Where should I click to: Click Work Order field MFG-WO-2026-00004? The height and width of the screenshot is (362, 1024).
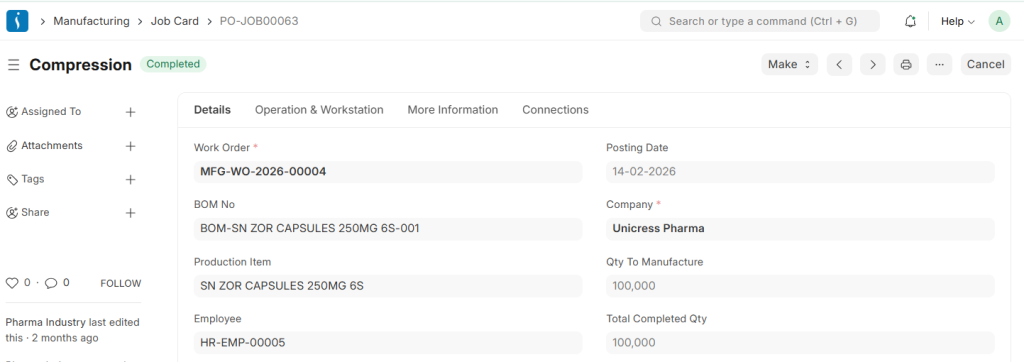click(x=387, y=172)
